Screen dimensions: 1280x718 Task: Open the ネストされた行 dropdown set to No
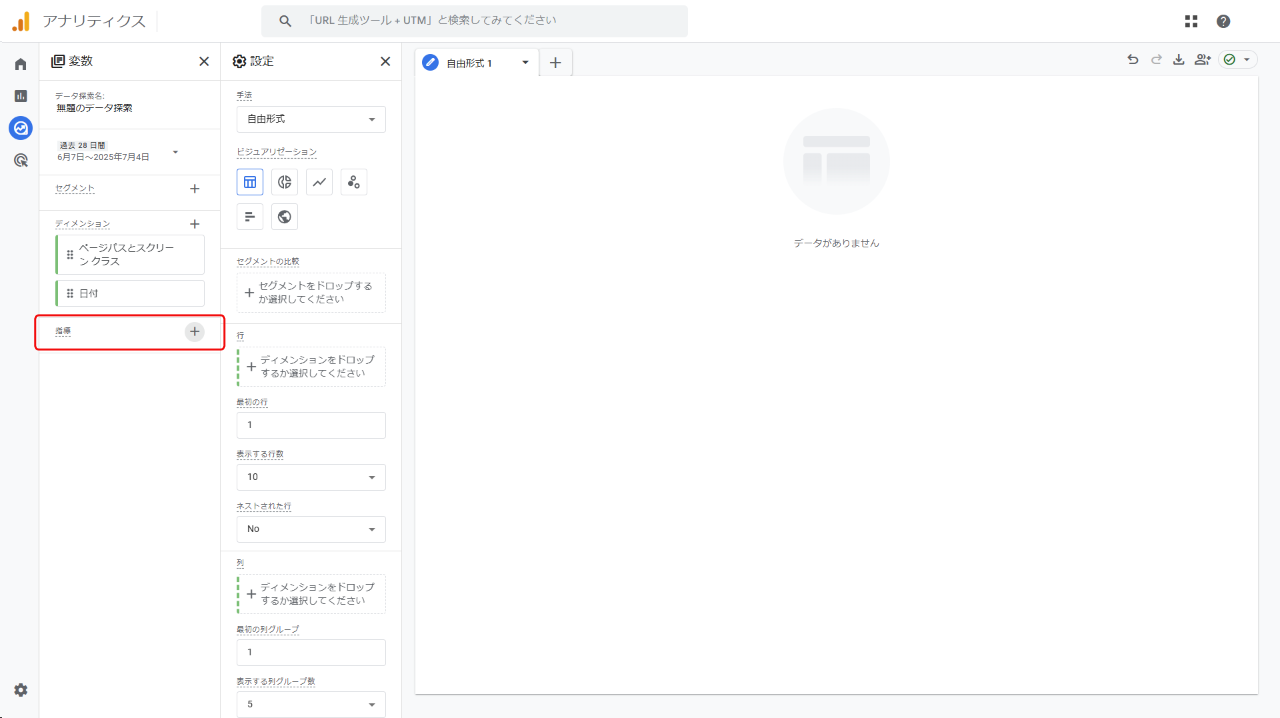pos(311,529)
